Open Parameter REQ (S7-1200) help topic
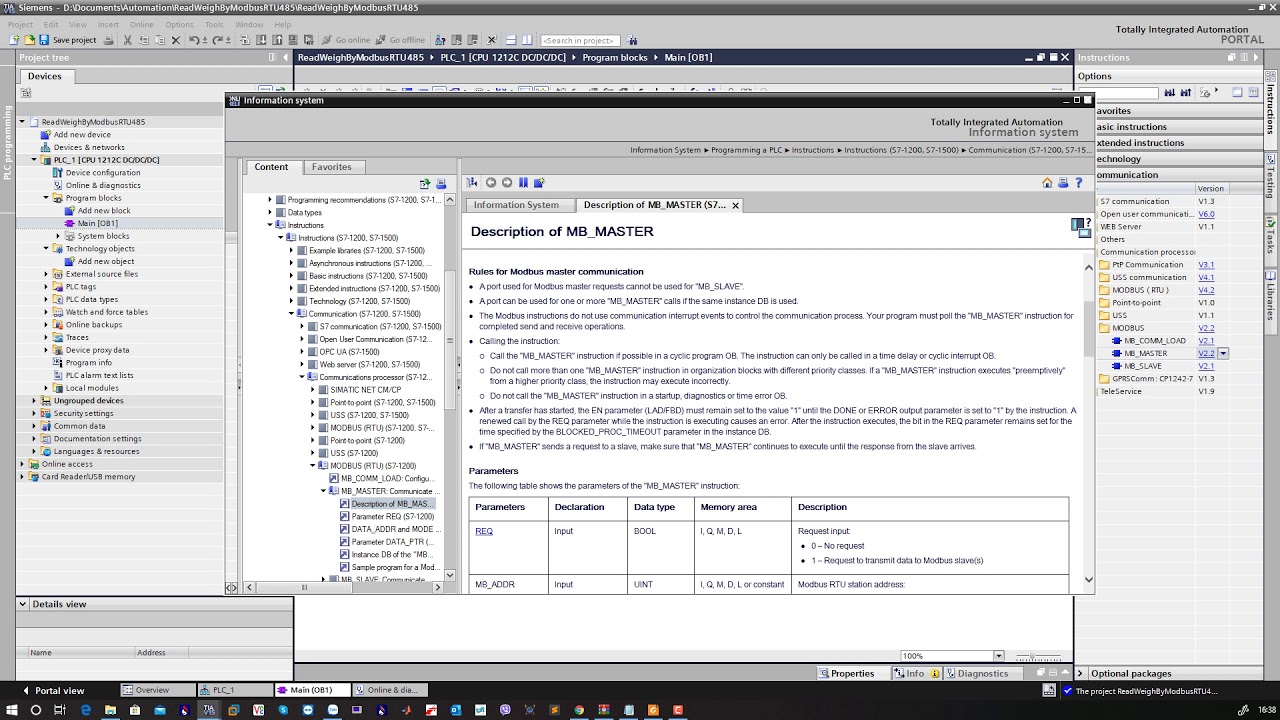This screenshot has width=1280, height=720. [x=393, y=517]
